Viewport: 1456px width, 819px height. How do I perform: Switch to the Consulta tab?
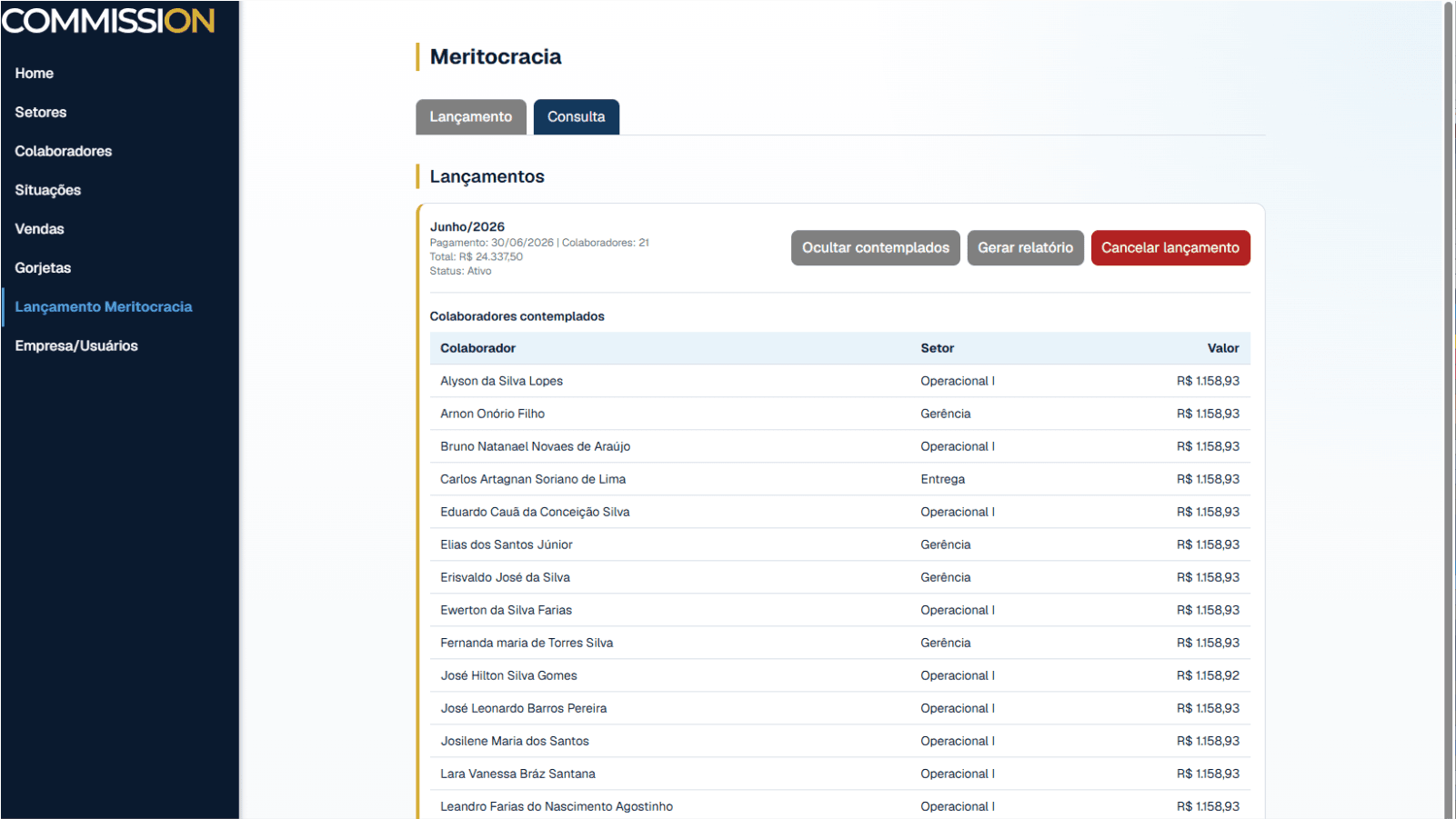(x=577, y=117)
